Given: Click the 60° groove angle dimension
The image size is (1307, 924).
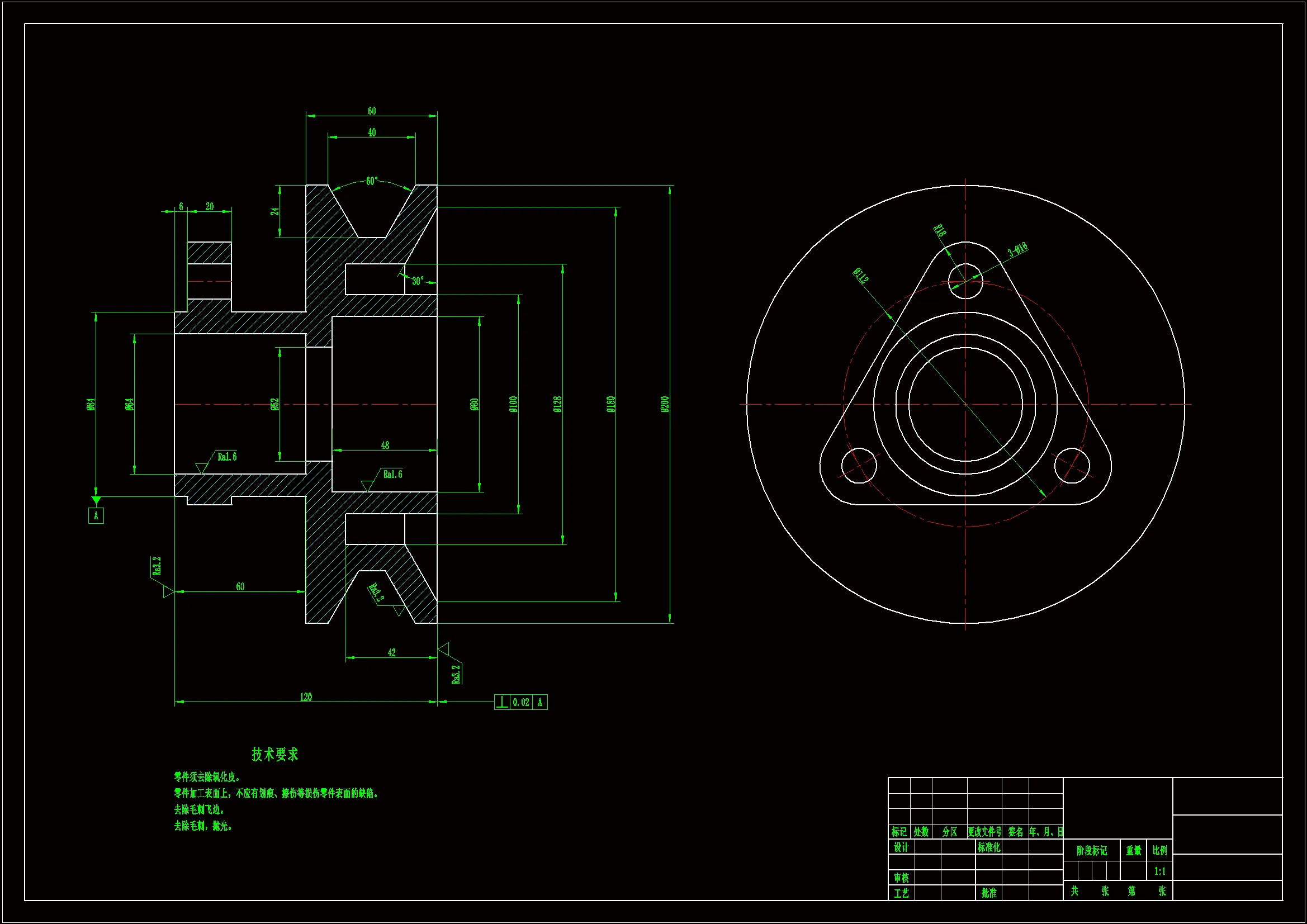Looking at the screenshot, I should pos(372,181).
